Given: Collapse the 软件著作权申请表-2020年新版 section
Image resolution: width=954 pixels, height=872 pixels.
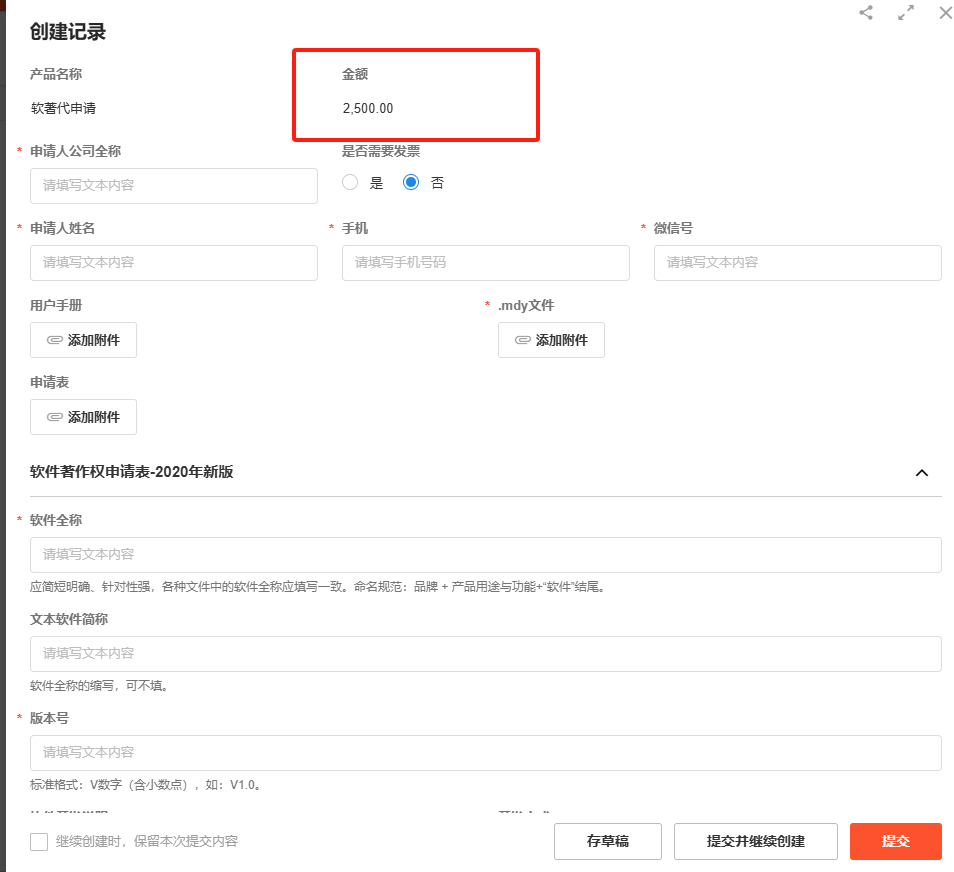Looking at the screenshot, I should point(922,473).
